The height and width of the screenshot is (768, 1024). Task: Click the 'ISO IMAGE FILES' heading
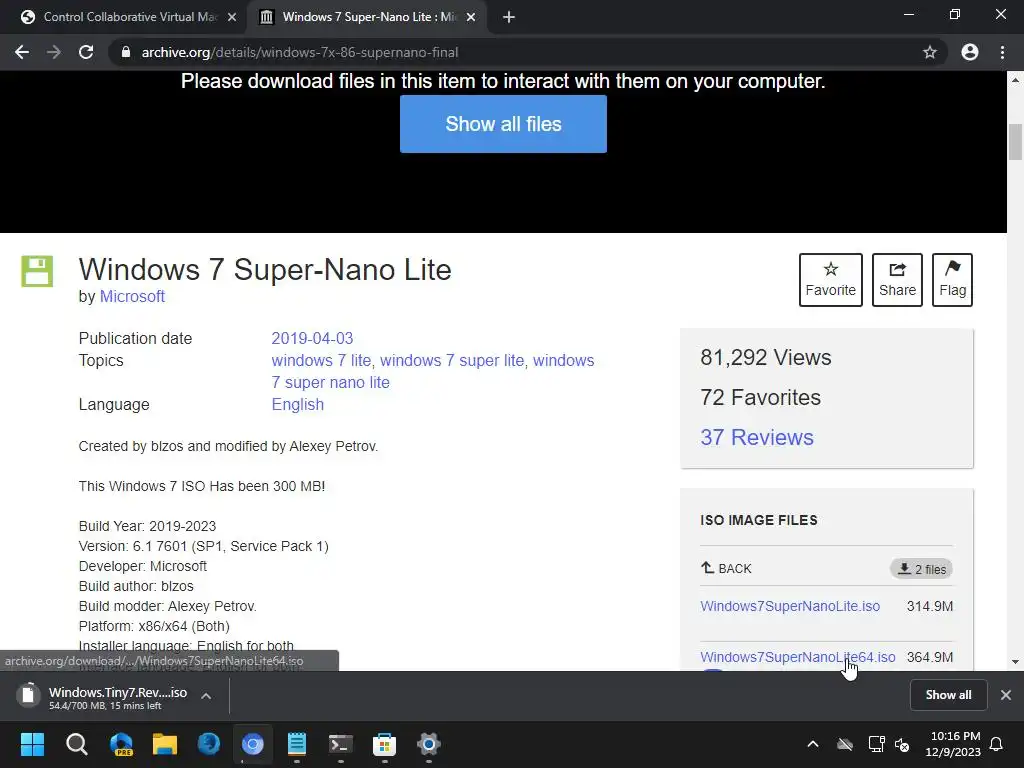pos(759,520)
